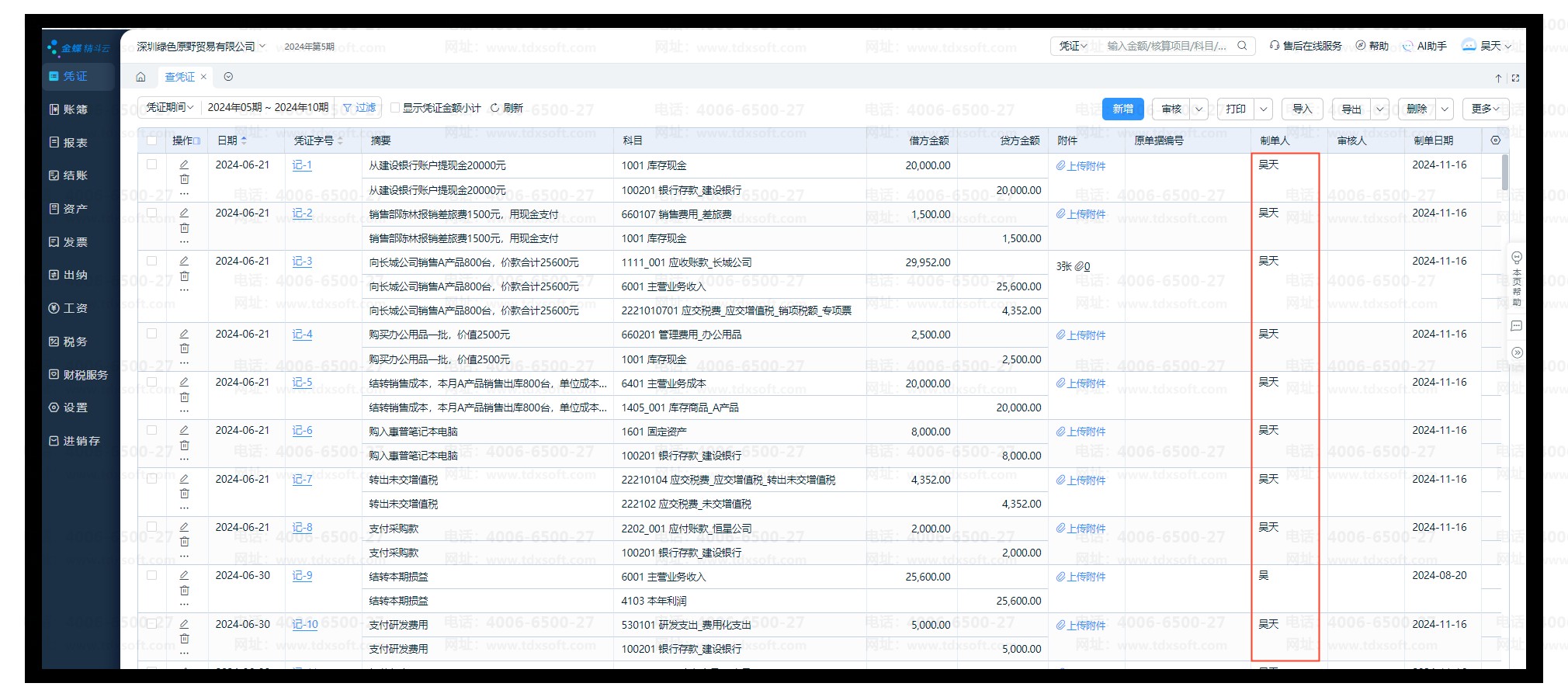Click the table's vertical scrollbar

(1505, 173)
